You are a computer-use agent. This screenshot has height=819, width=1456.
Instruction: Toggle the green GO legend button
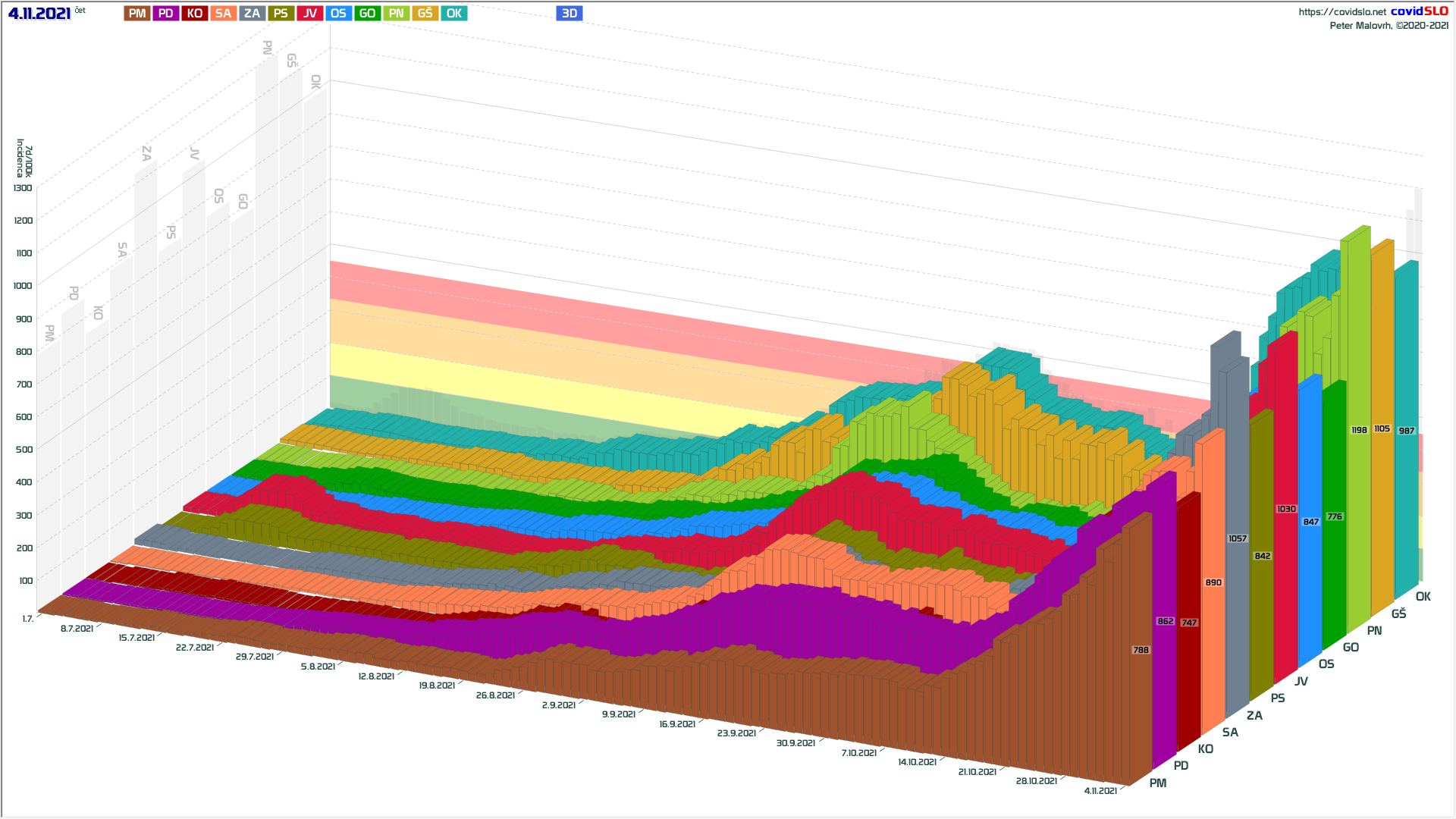pos(367,14)
